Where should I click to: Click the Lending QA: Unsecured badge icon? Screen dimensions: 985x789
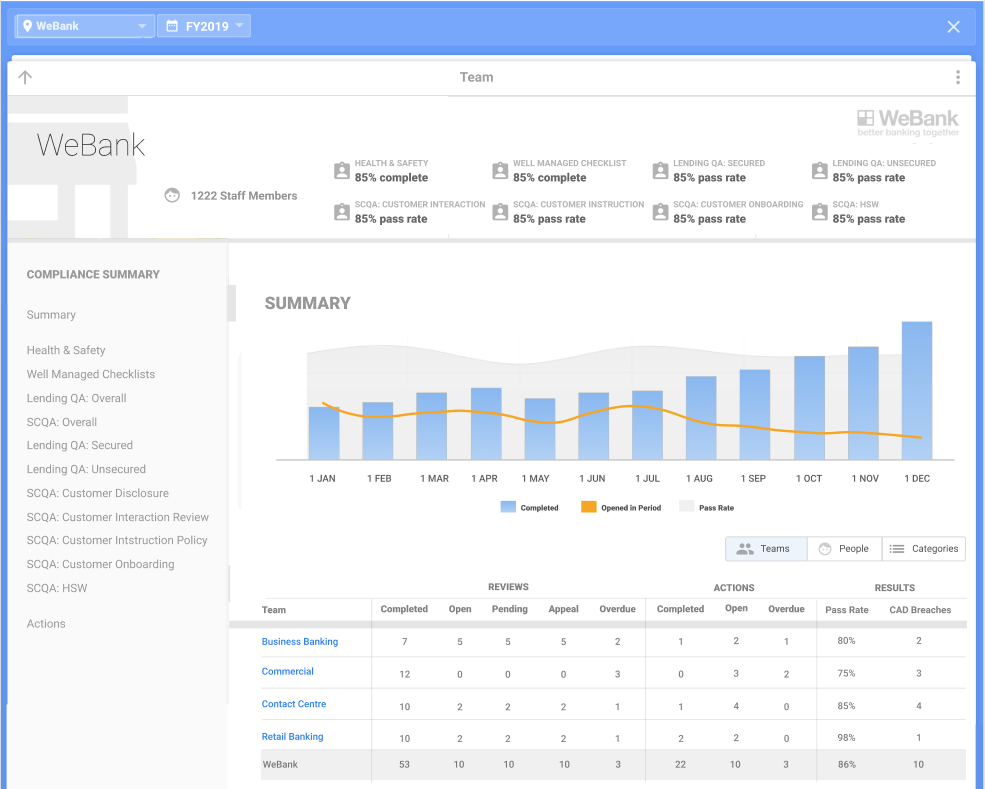pos(820,171)
